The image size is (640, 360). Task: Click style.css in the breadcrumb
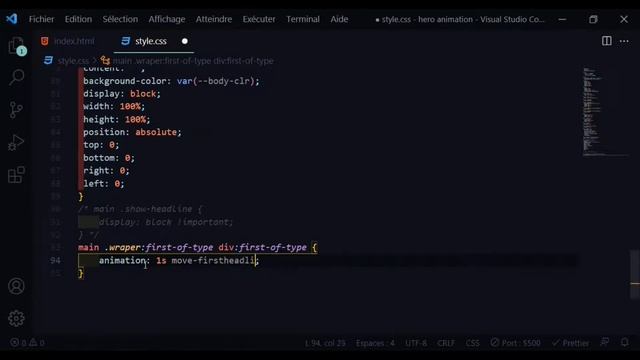click(73, 61)
